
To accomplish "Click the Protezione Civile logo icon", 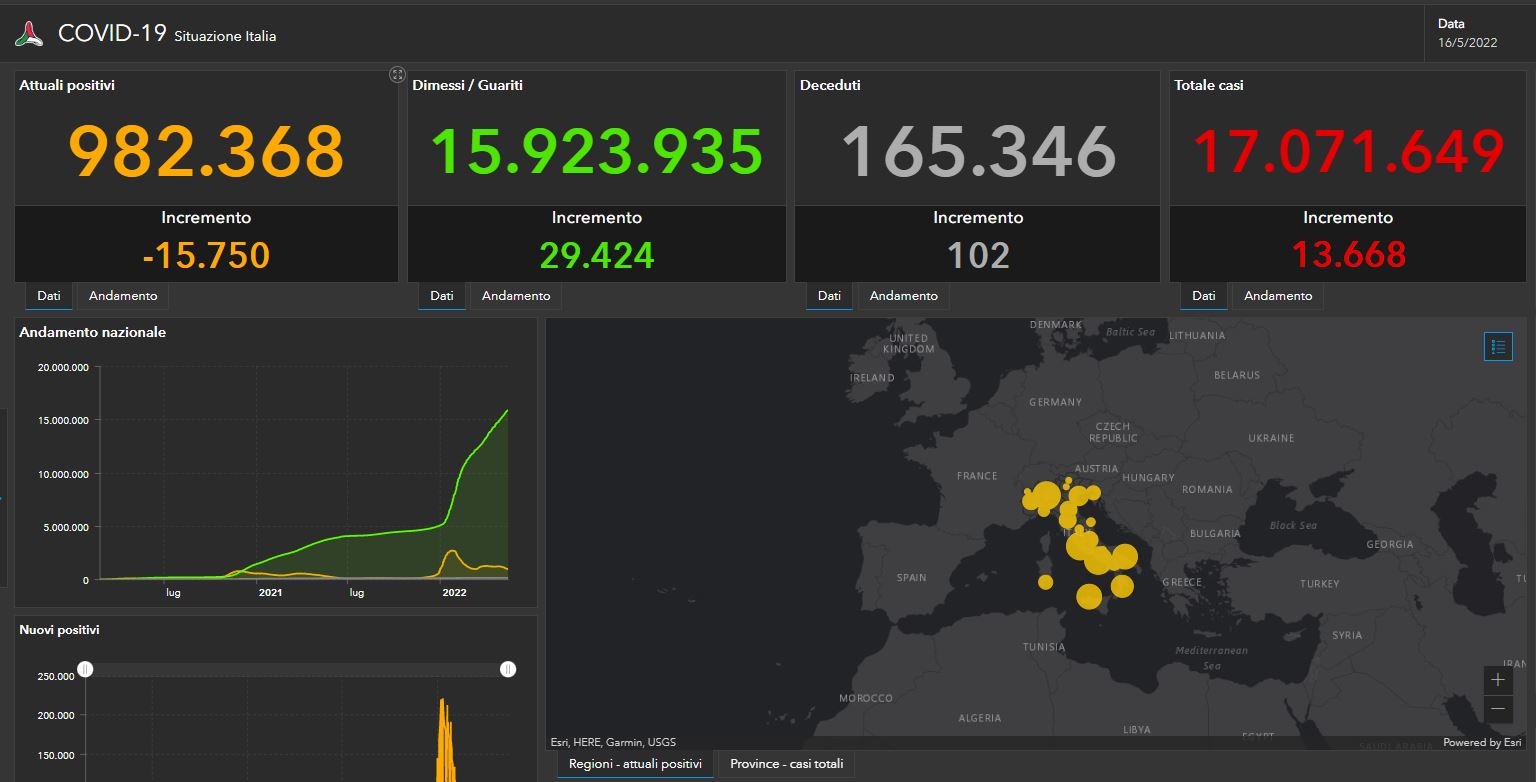I will coord(29,34).
